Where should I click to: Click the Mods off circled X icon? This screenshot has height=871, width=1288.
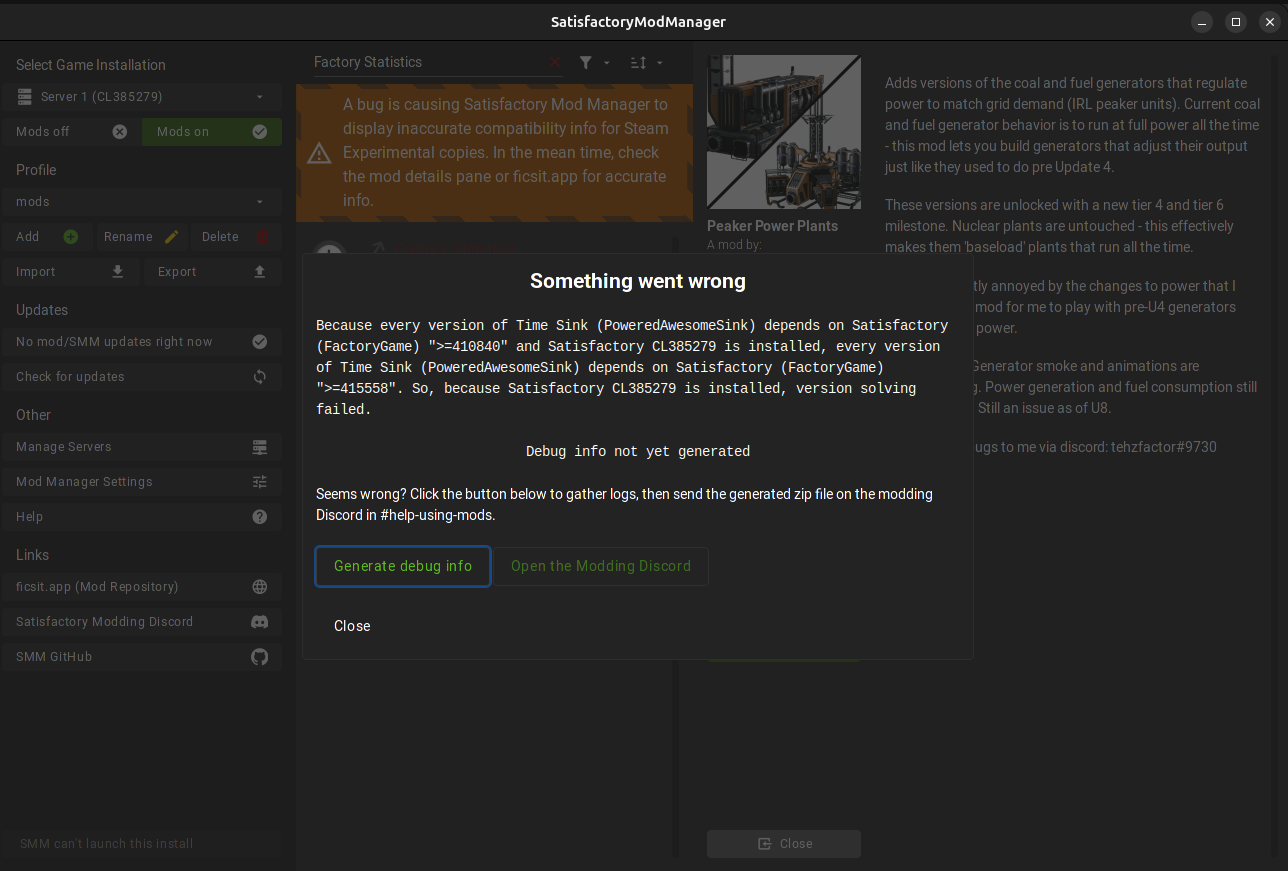pyautogui.click(x=120, y=132)
